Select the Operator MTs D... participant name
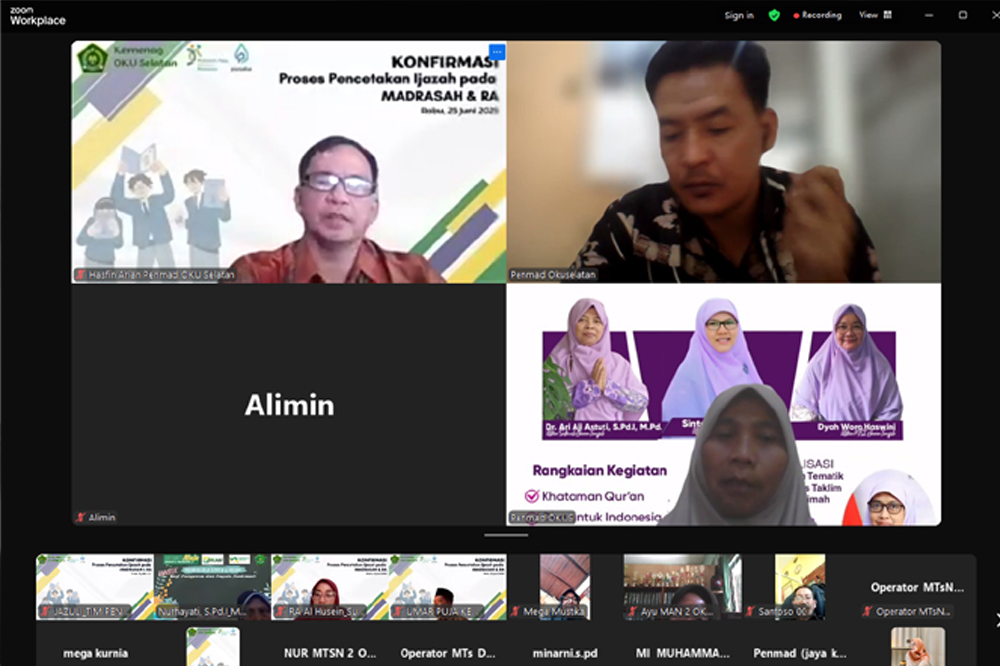1000x666 pixels. pos(448,653)
